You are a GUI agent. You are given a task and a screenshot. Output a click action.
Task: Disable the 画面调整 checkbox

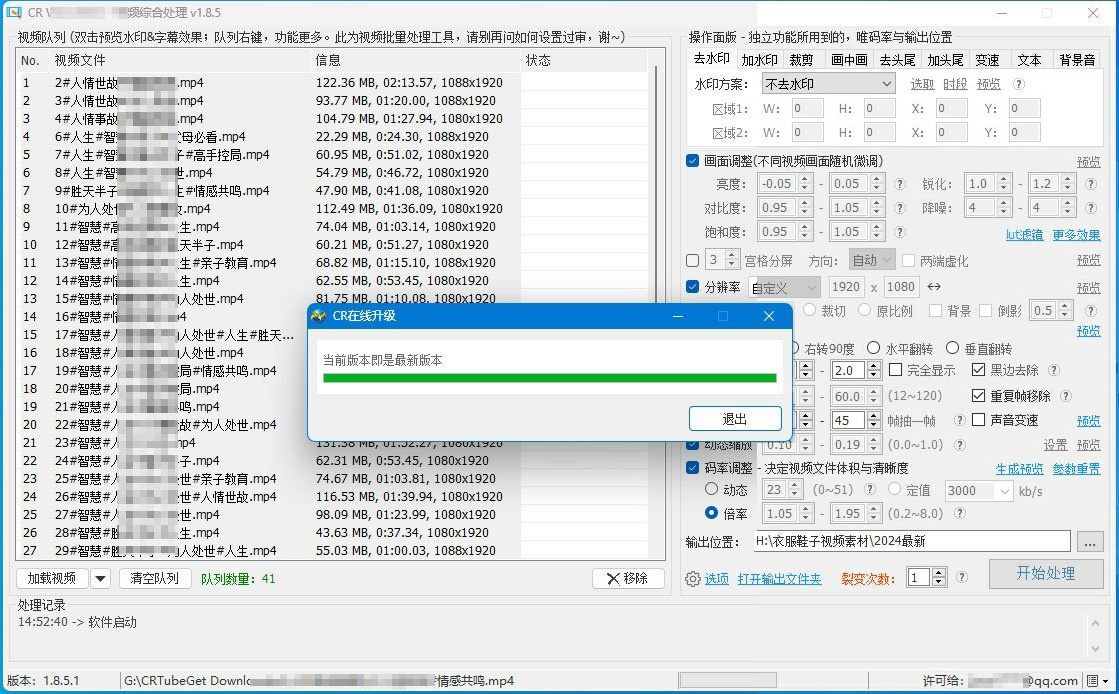click(x=693, y=161)
